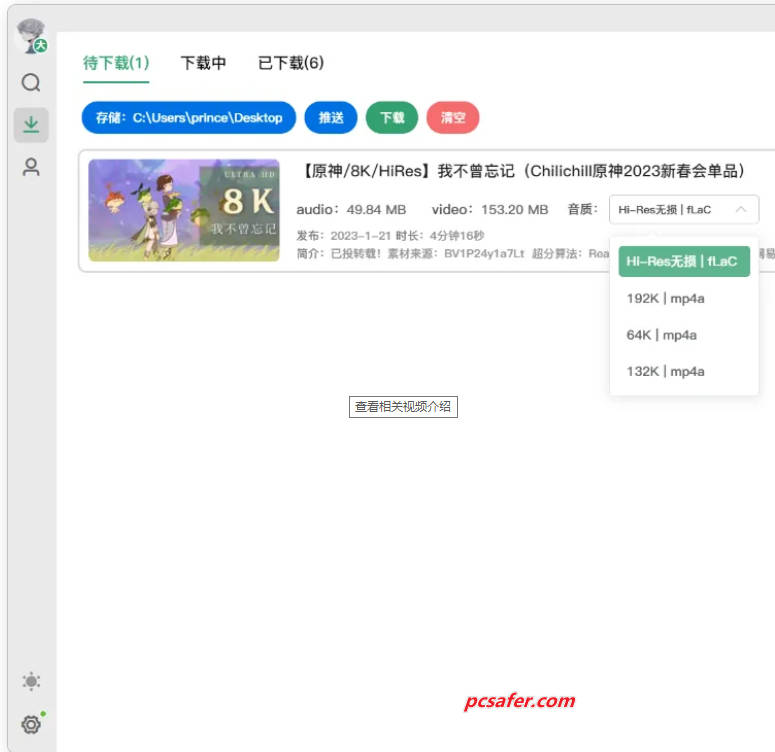775x752 pixels.
Task: Click the user avatar in the sidebar
Action: (x=31, y=36)
